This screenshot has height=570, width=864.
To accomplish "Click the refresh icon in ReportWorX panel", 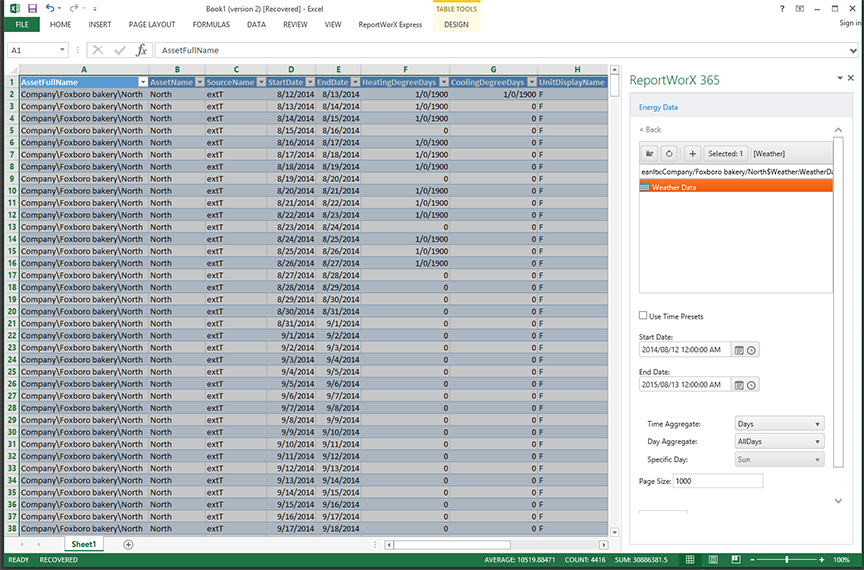I will pos(671,153).
